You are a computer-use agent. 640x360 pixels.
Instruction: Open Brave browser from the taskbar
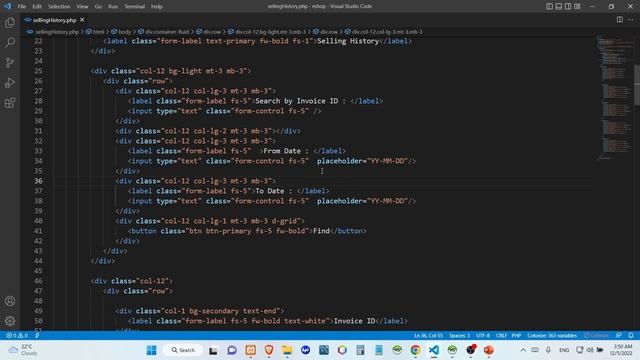coord(269,350)
